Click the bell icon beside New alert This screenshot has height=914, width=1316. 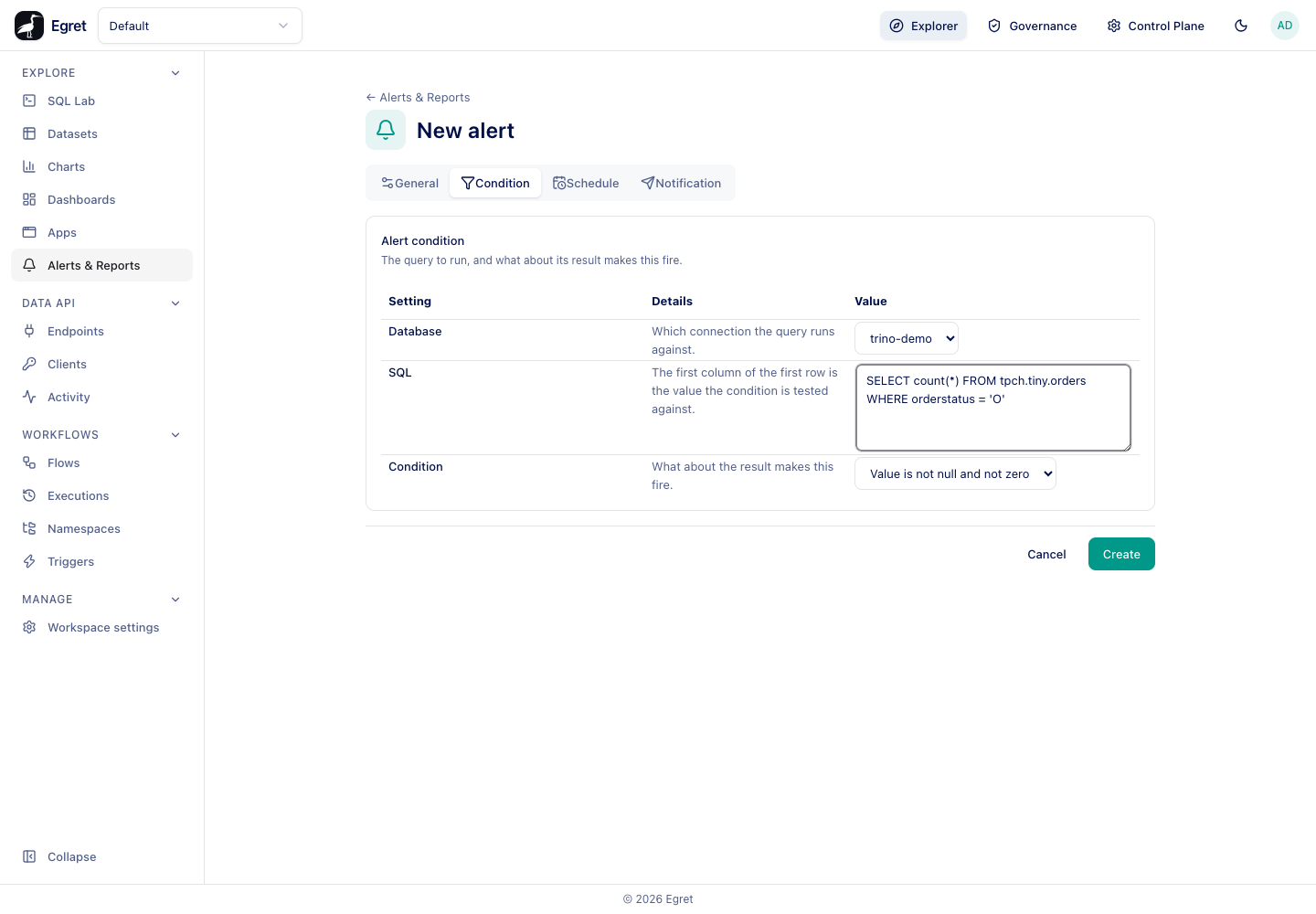(386, 130)
